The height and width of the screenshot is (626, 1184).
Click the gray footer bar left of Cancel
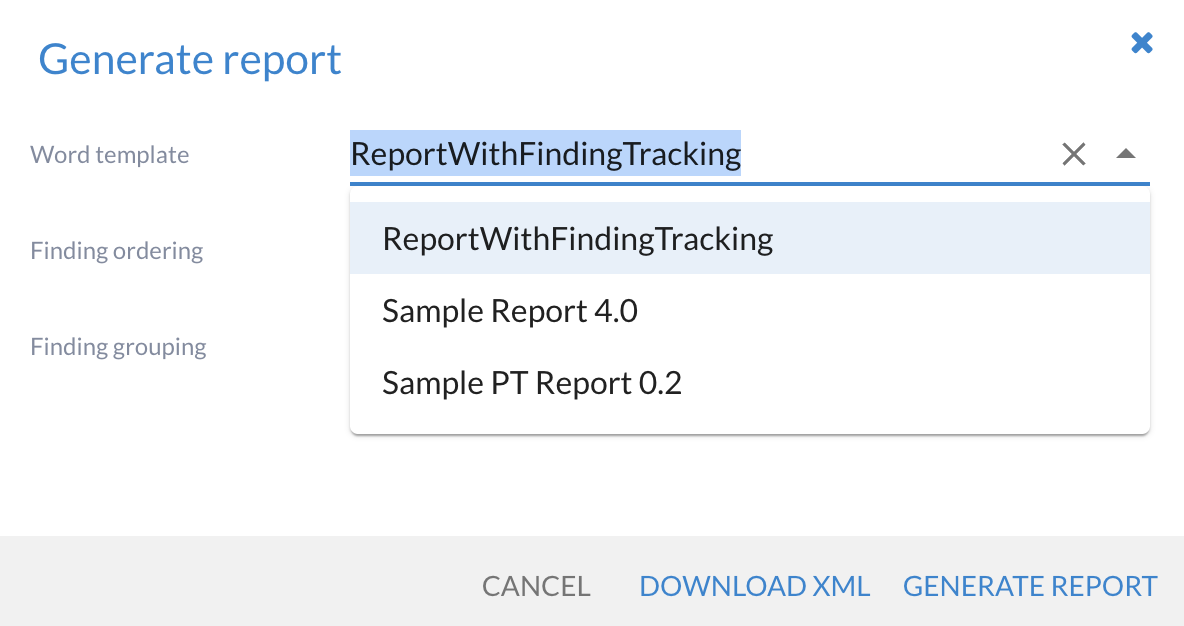coord(240,585)
